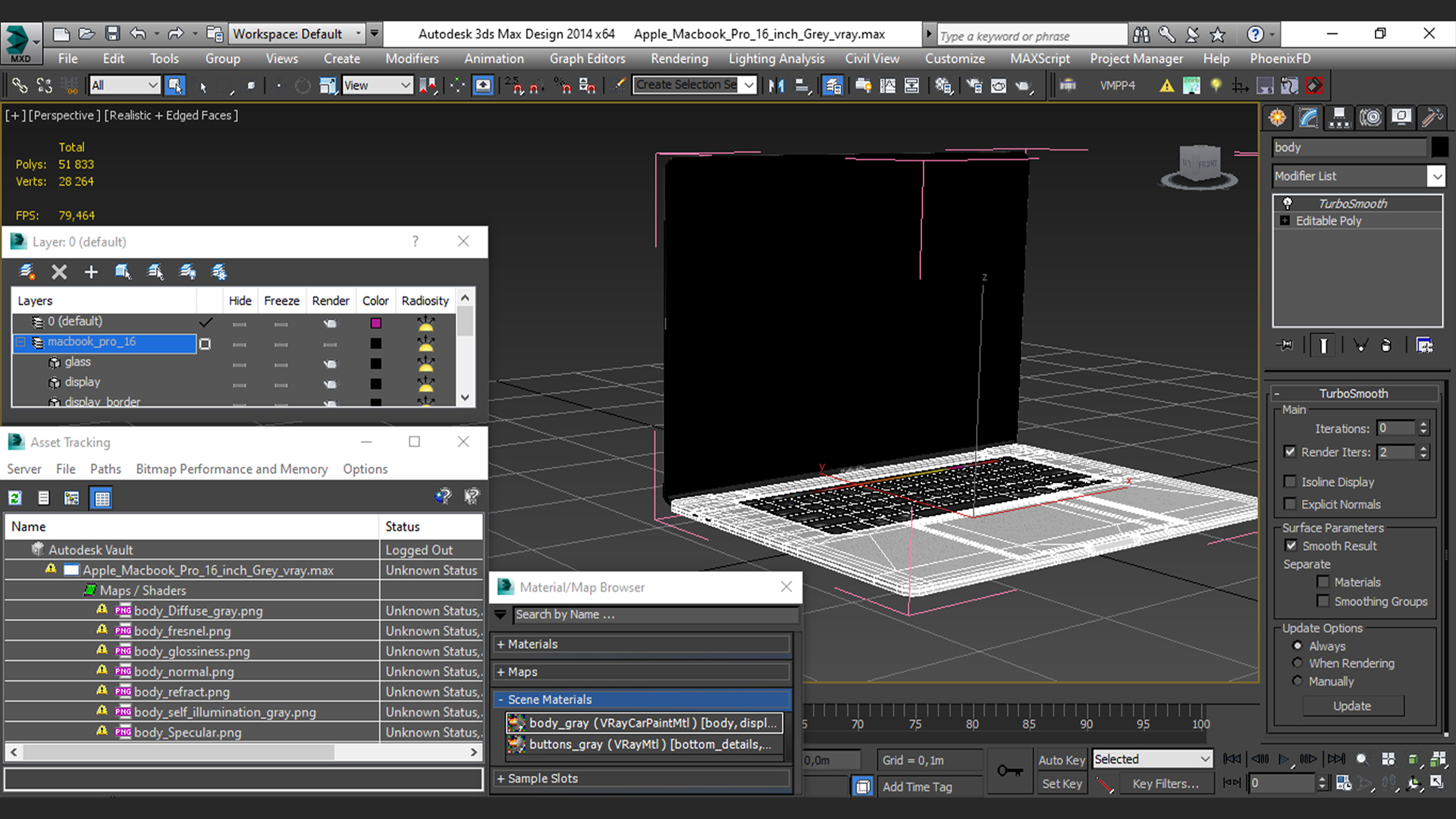The width and height of the screenshot is (1456, 819).
Task: Enable Separate by Materials checkbox
Action: click(x=1323, y=582)
